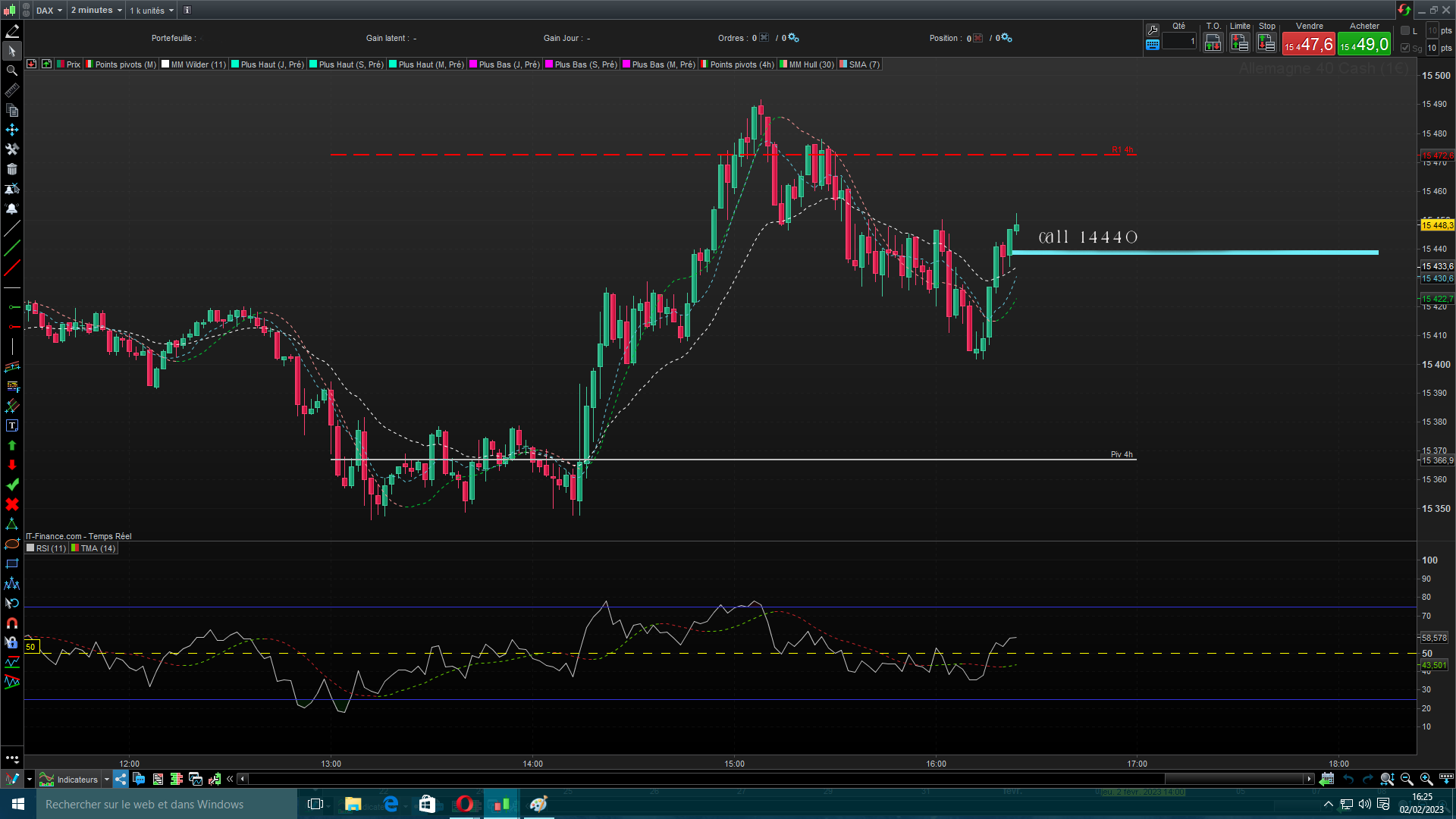Expand the 2 minutes timeframe dropdown

coord(96,10)
